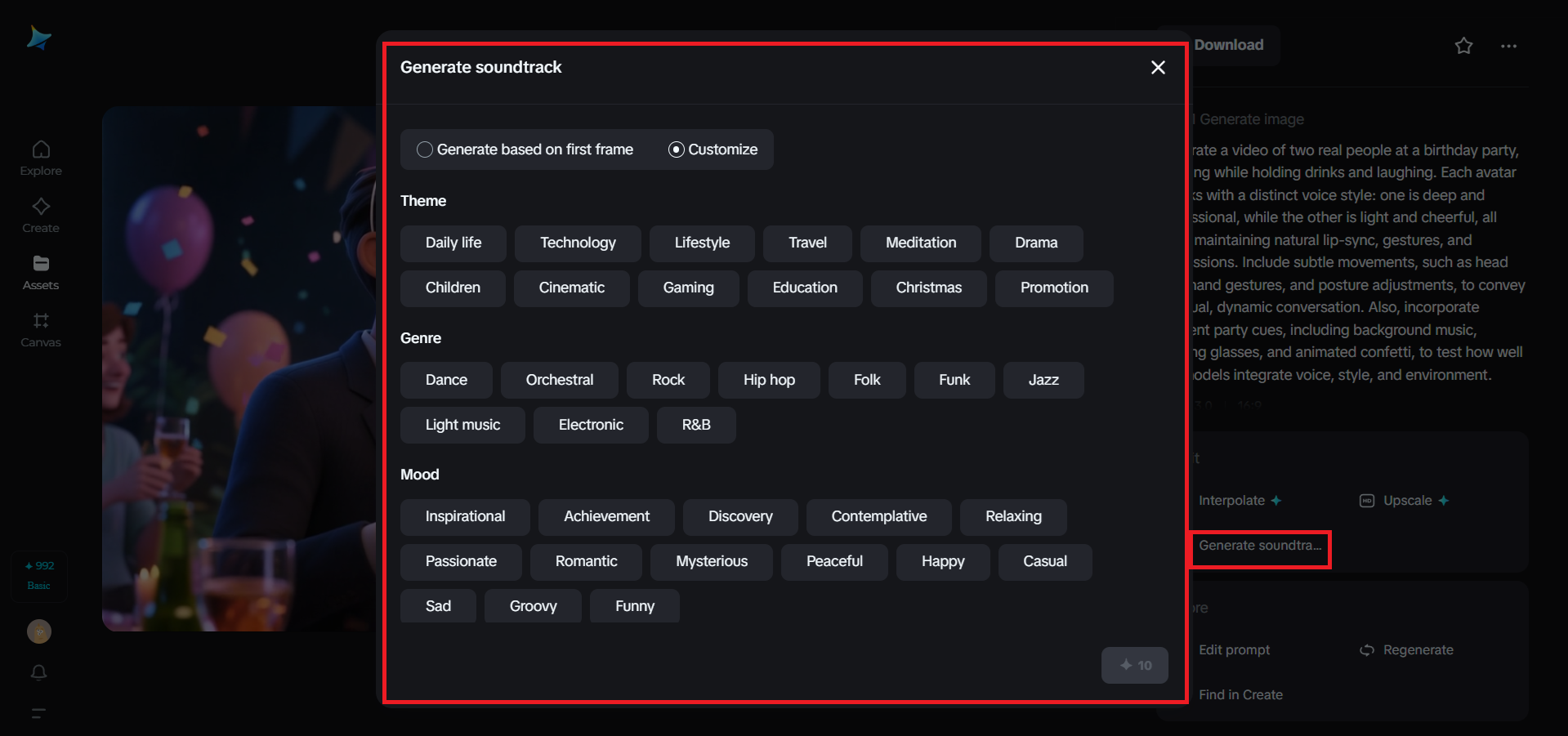1568x736 pixels.
Task: Toggle the Cinematic theme chip
Action: coord(572,288)
